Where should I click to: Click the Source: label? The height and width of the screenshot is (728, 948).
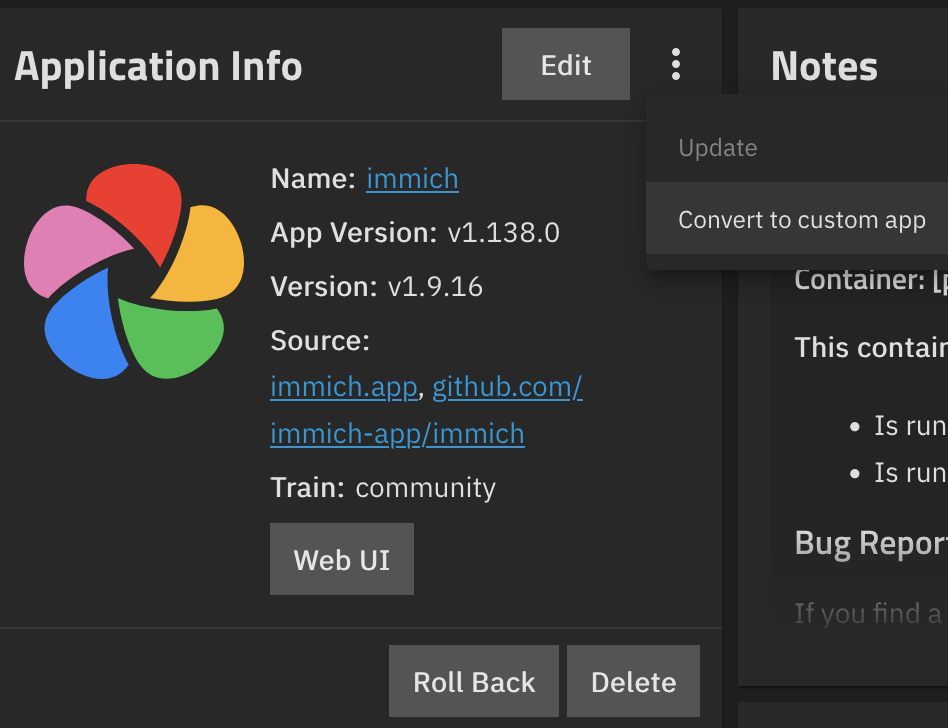pos(320,340)
